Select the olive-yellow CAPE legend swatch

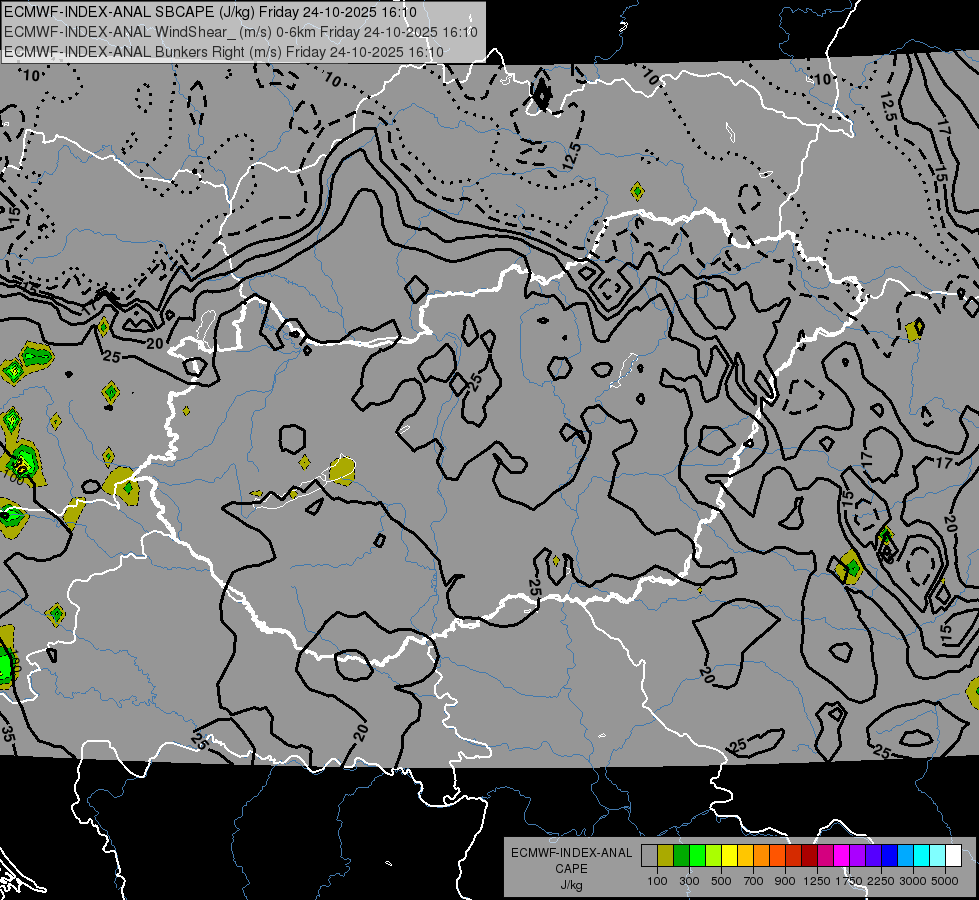(665, 856)
